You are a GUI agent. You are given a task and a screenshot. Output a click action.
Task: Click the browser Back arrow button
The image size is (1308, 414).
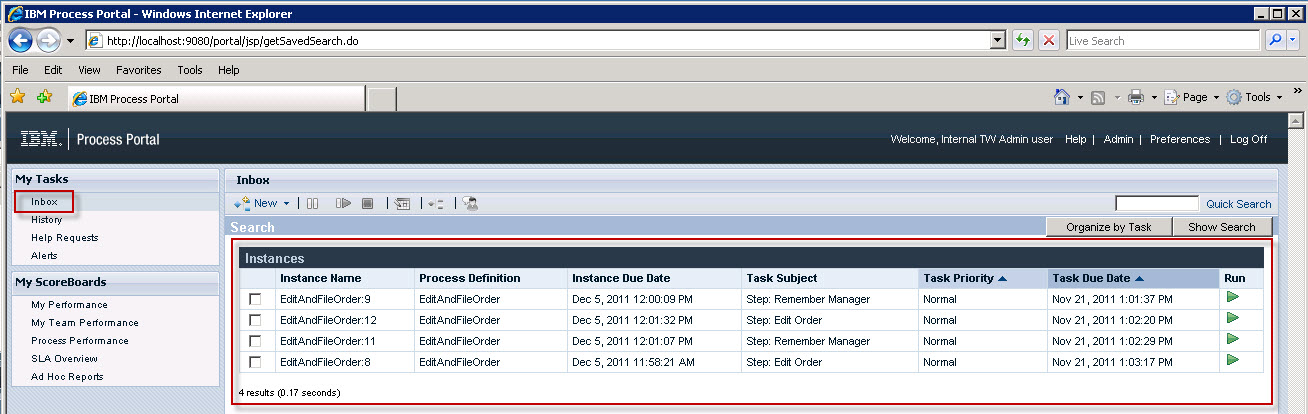tap(21, 40)
